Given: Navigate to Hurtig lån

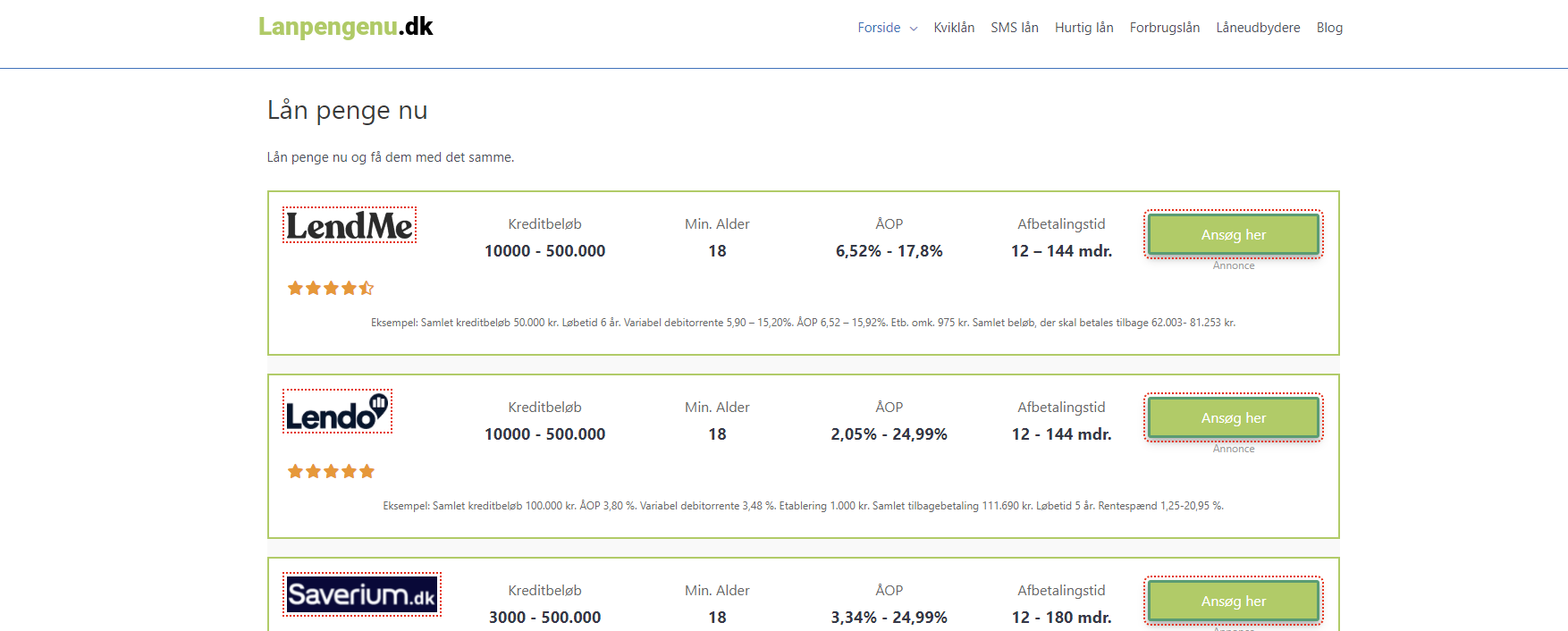Looking at the screenshot, I should tap(1083, 28).
